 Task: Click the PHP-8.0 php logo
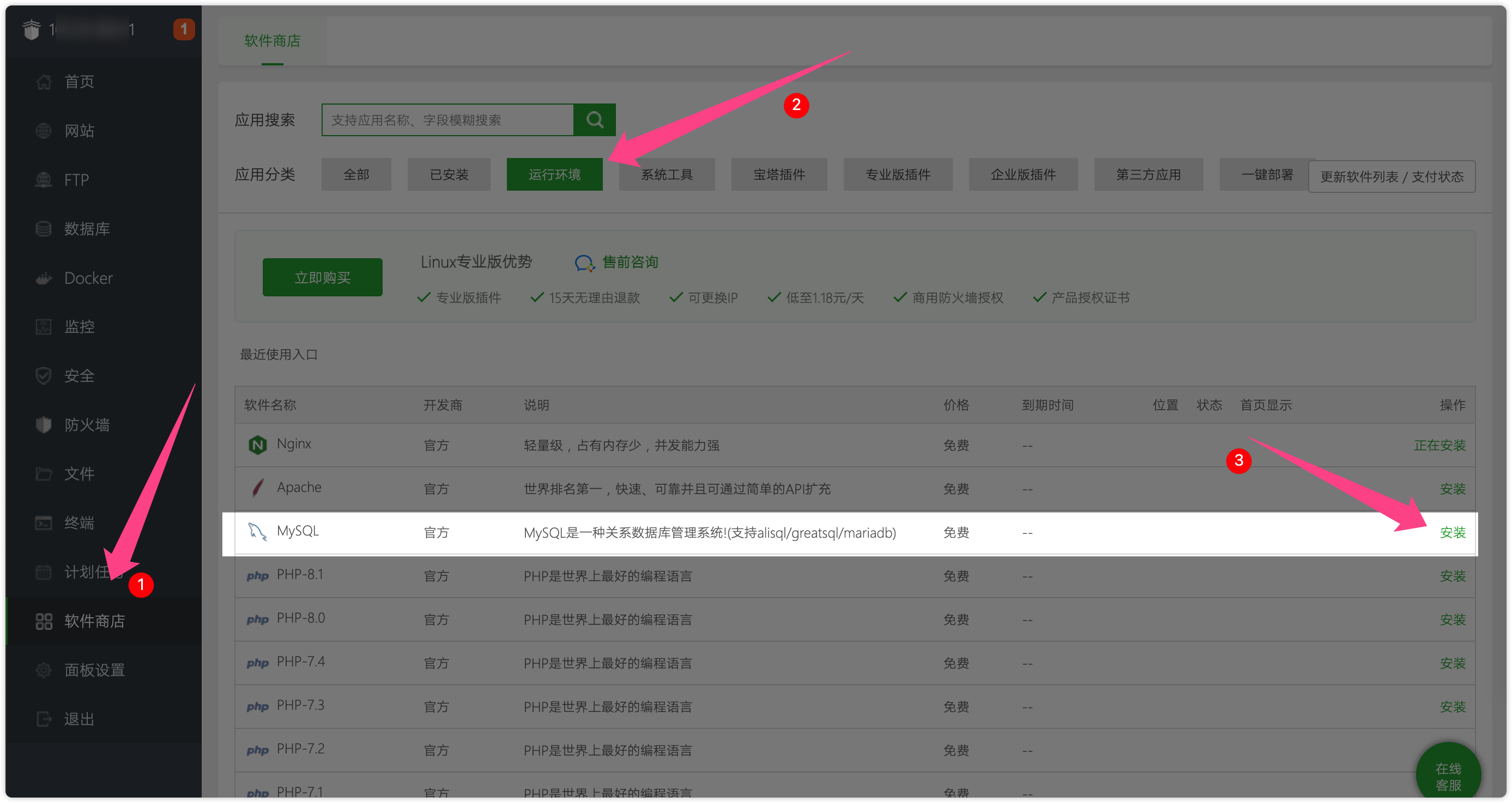258,619
